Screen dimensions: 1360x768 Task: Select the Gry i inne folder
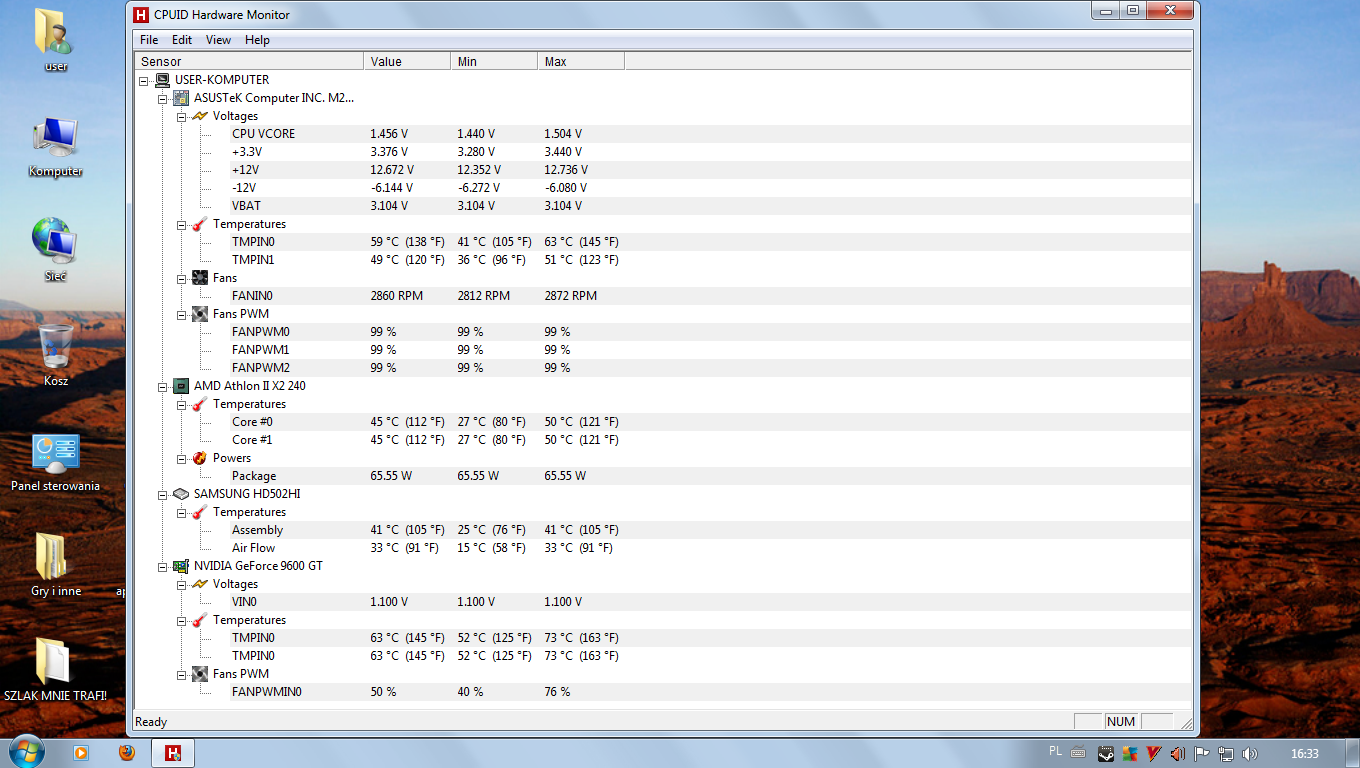pyautogui.click(x=55, y=565)
